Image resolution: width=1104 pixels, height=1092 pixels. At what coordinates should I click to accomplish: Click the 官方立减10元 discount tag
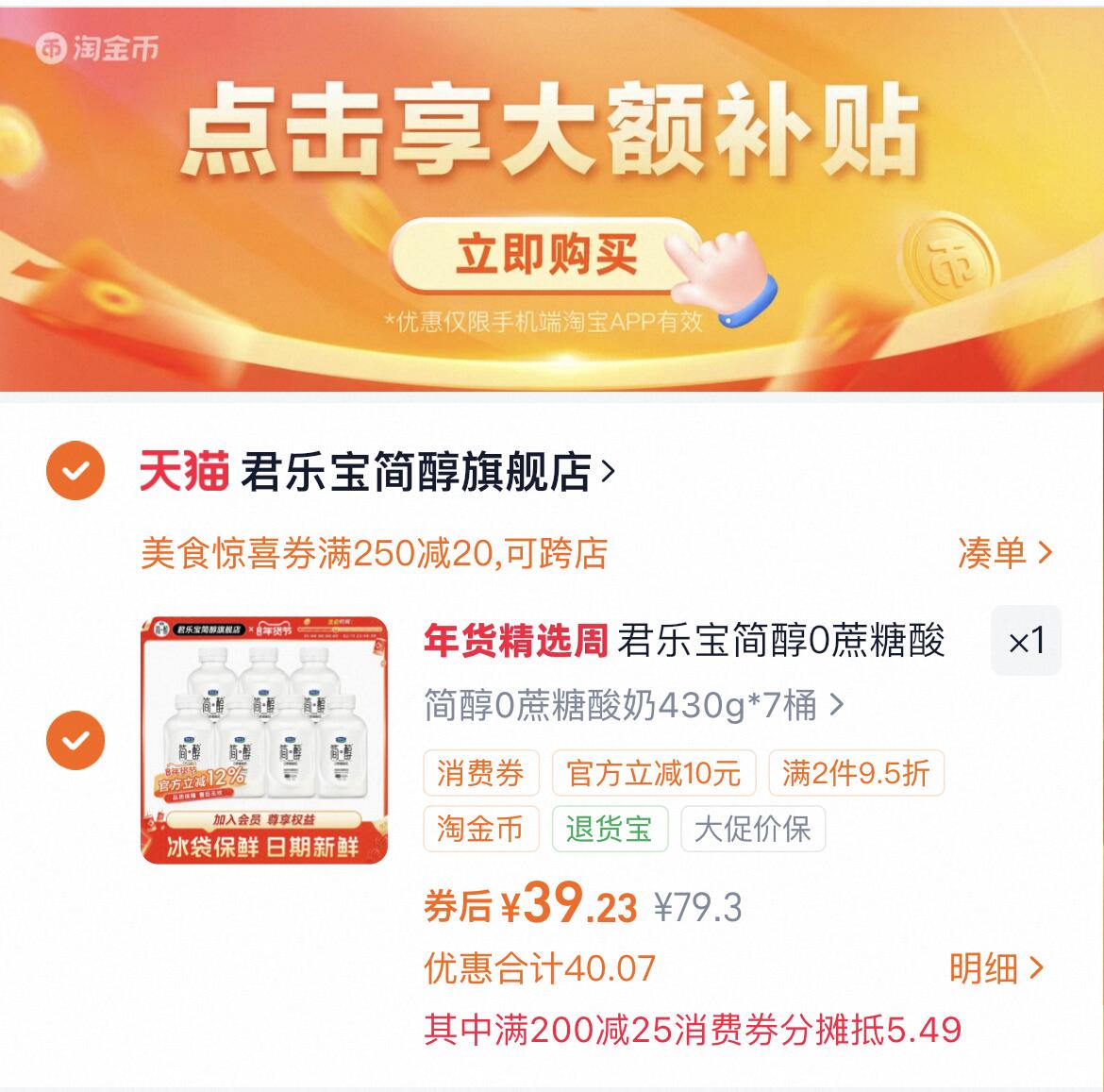[654, 773]
